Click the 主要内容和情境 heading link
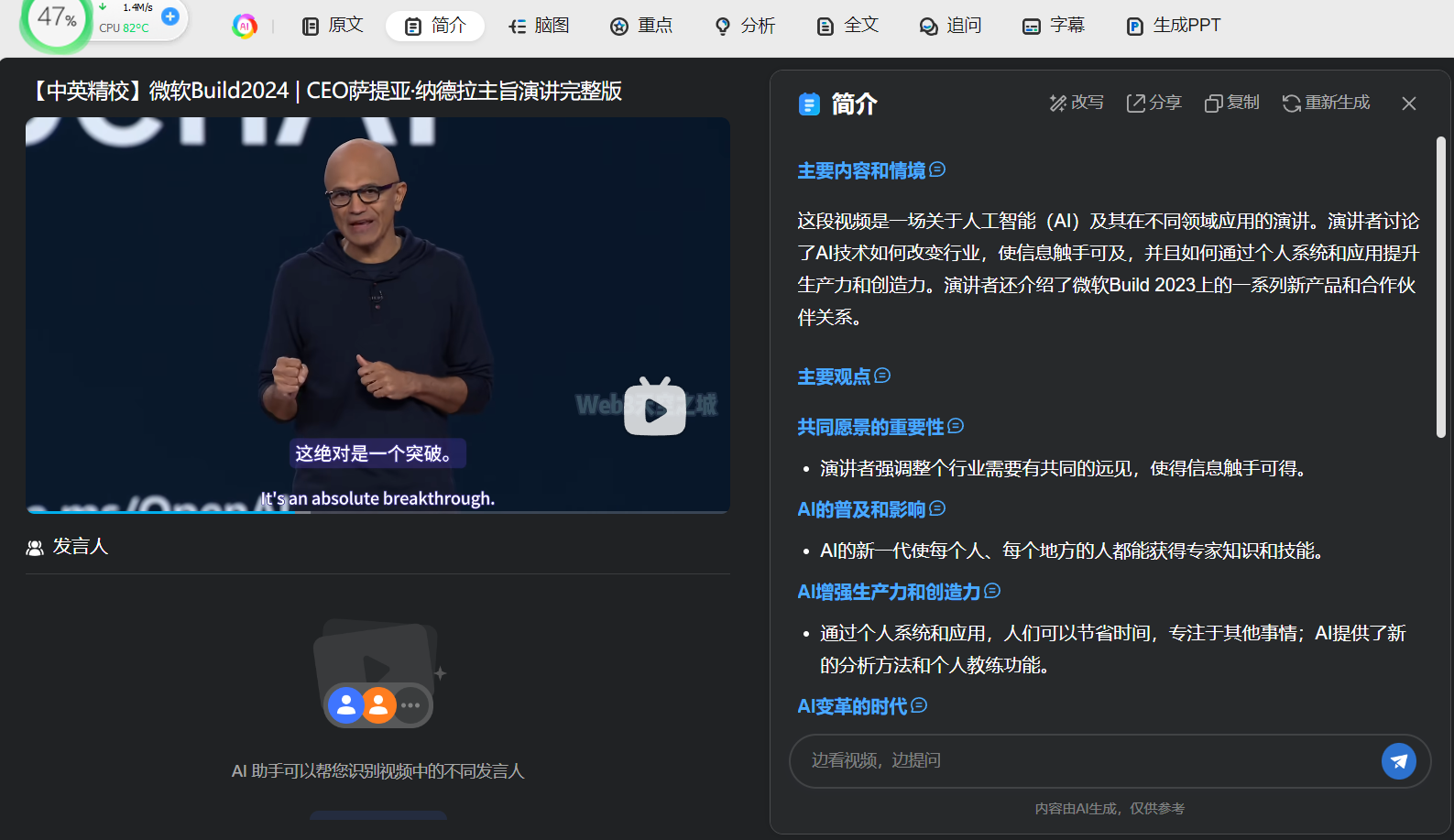The height and width of the screenshot is (840, 1454). tap(861, 170)
